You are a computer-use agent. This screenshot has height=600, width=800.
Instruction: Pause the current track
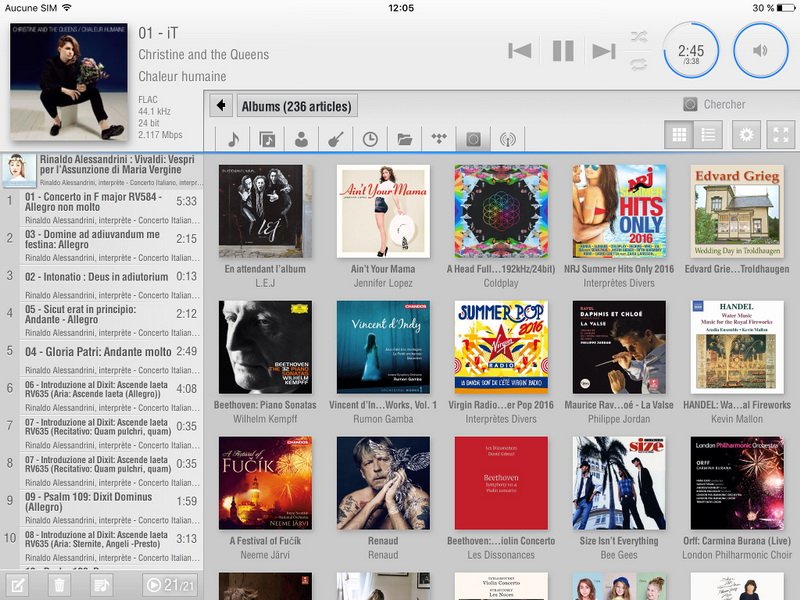click(563, 51)
